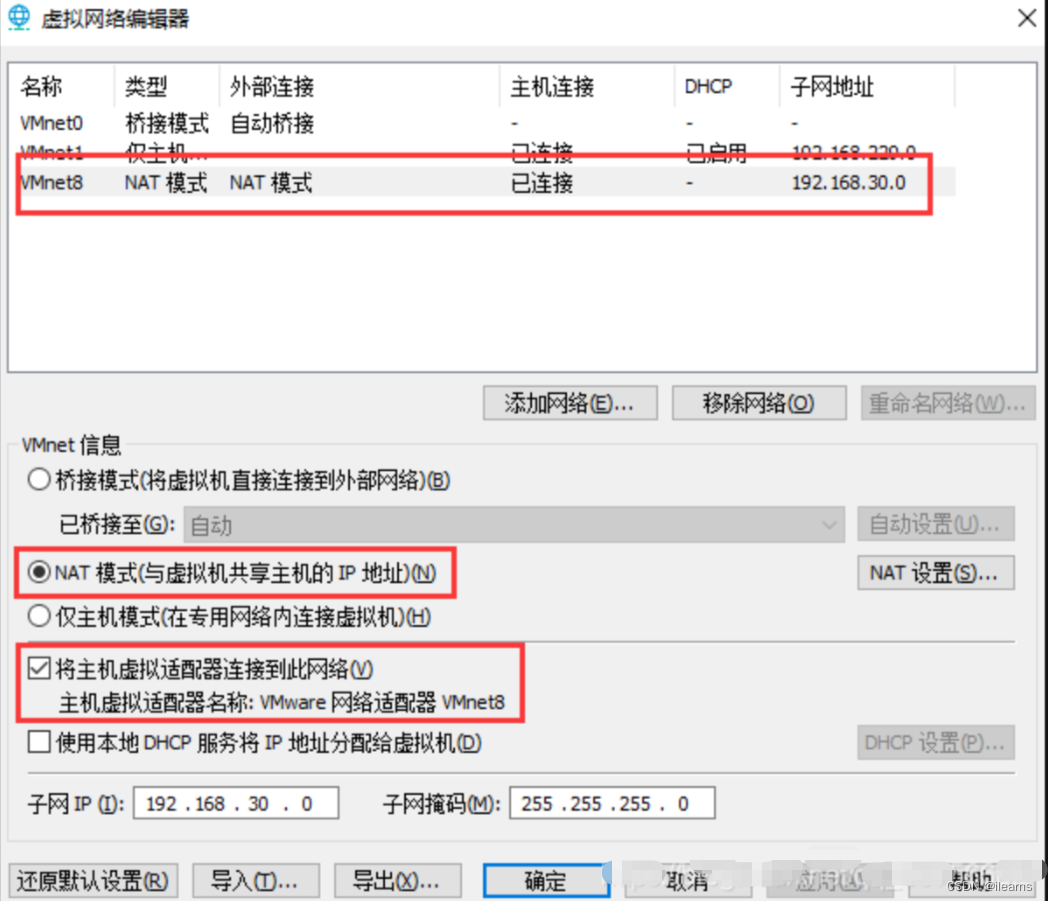Click 自动桥接 in VMnet0 row
Viewport: 1048px width, 901px height.
pyautogui.click(x=272, y=123)
